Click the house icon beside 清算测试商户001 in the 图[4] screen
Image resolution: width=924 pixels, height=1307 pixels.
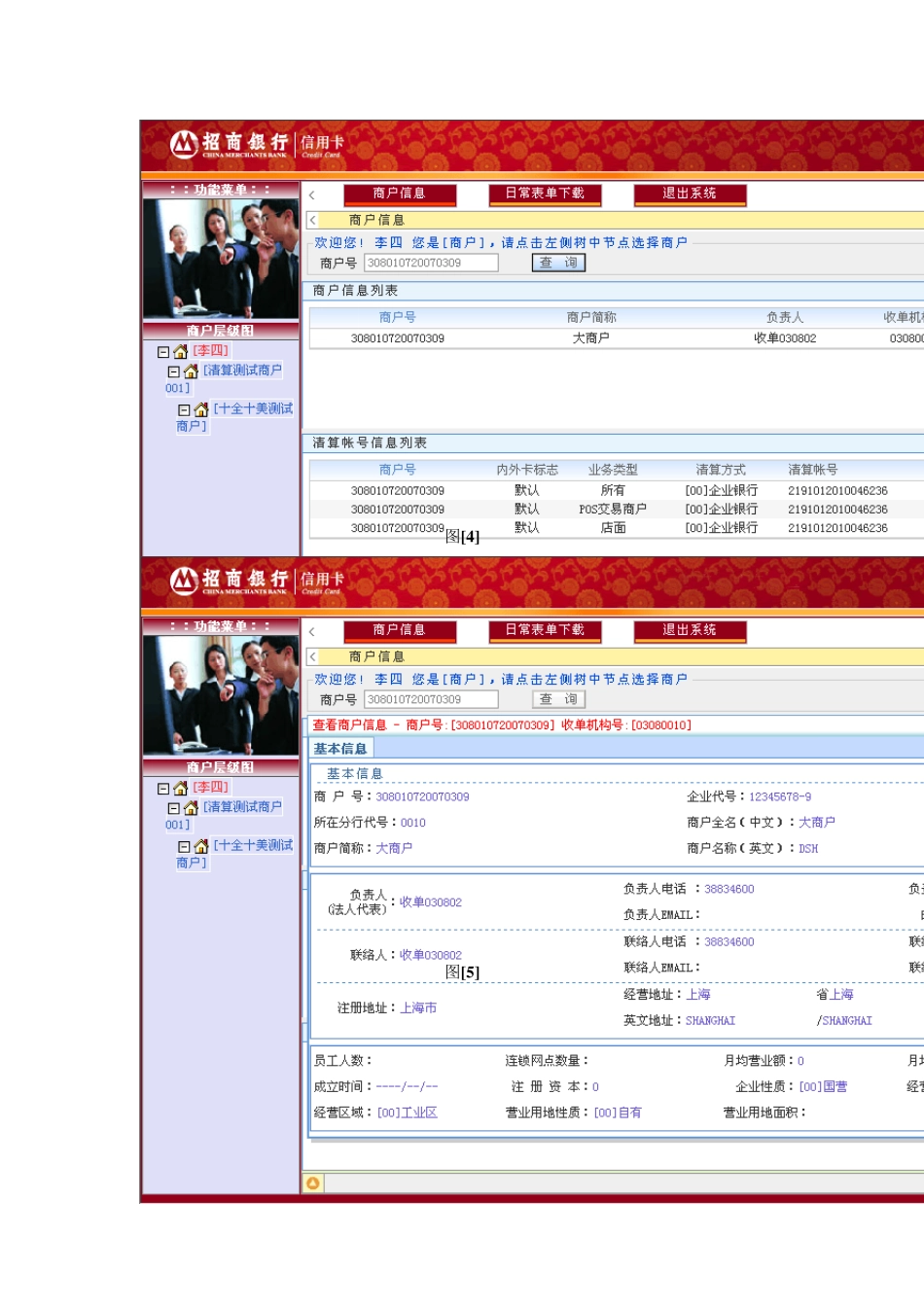tap(191, 371)
